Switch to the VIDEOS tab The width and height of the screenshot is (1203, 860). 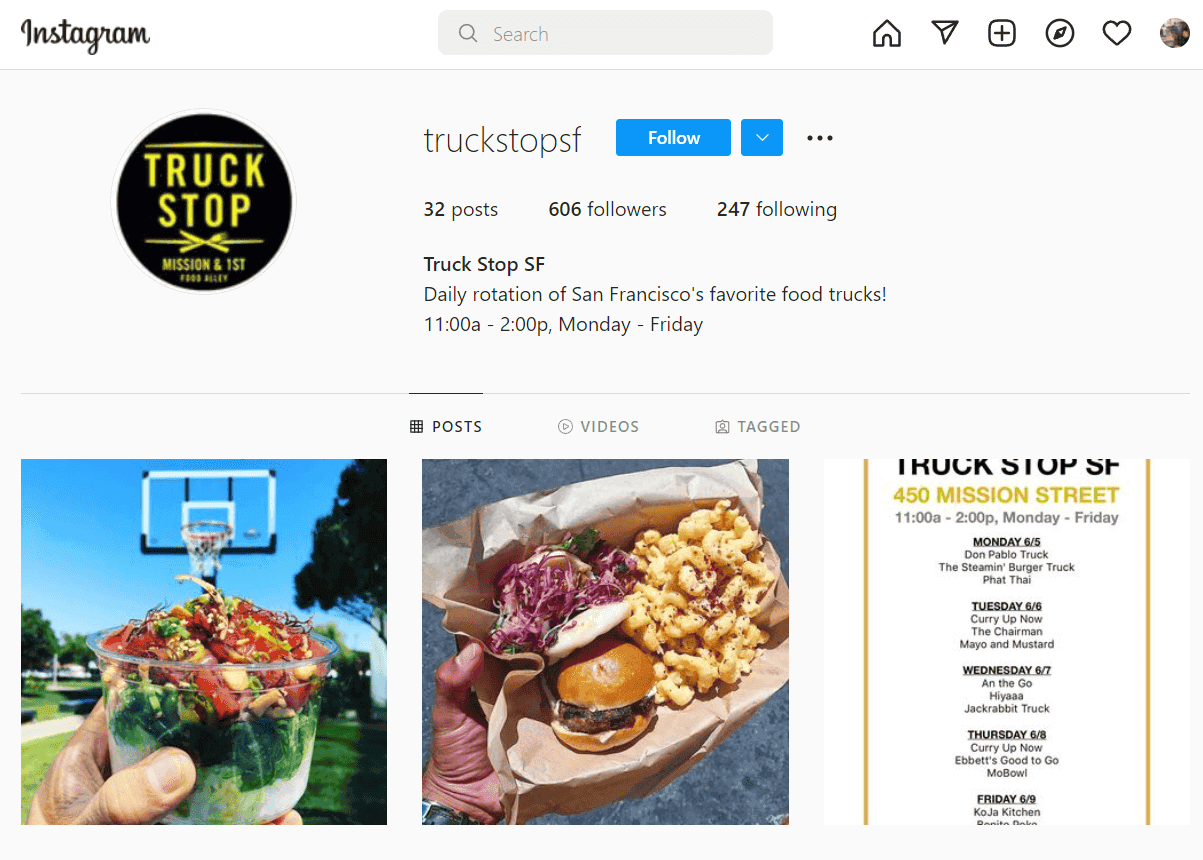598,426
